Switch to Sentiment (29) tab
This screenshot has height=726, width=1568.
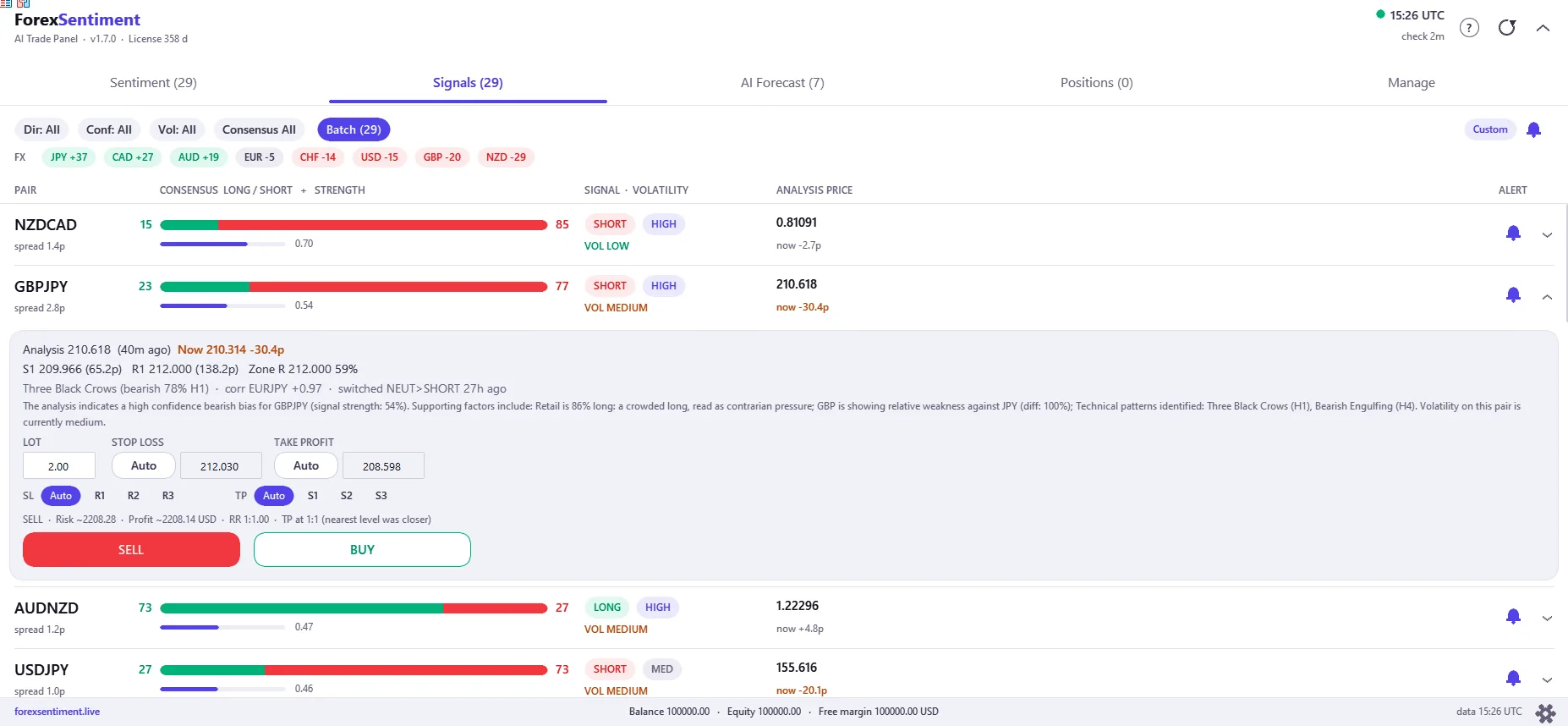click(x=153, y=83)
